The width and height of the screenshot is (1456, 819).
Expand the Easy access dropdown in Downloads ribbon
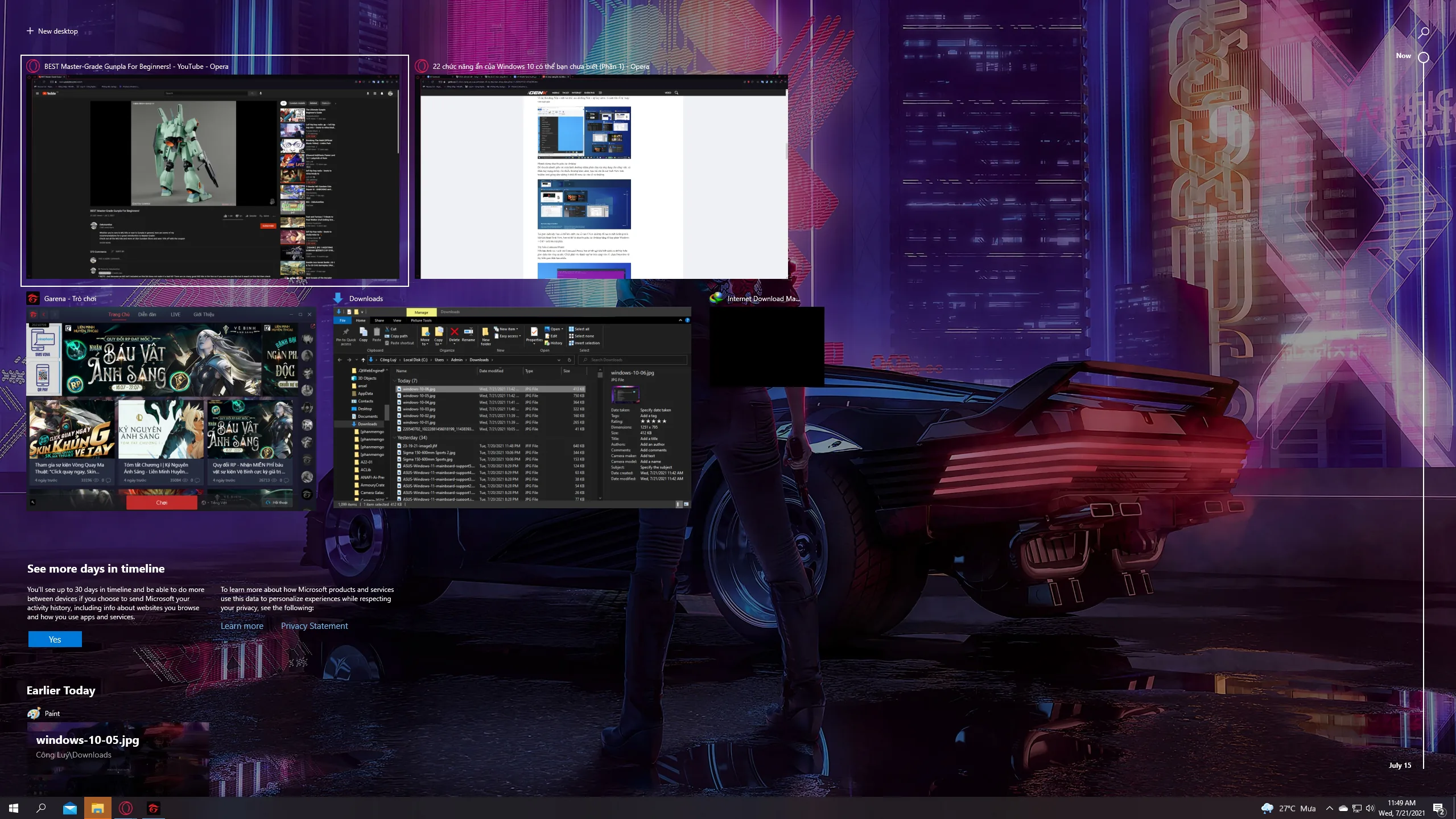pos(507,336)
